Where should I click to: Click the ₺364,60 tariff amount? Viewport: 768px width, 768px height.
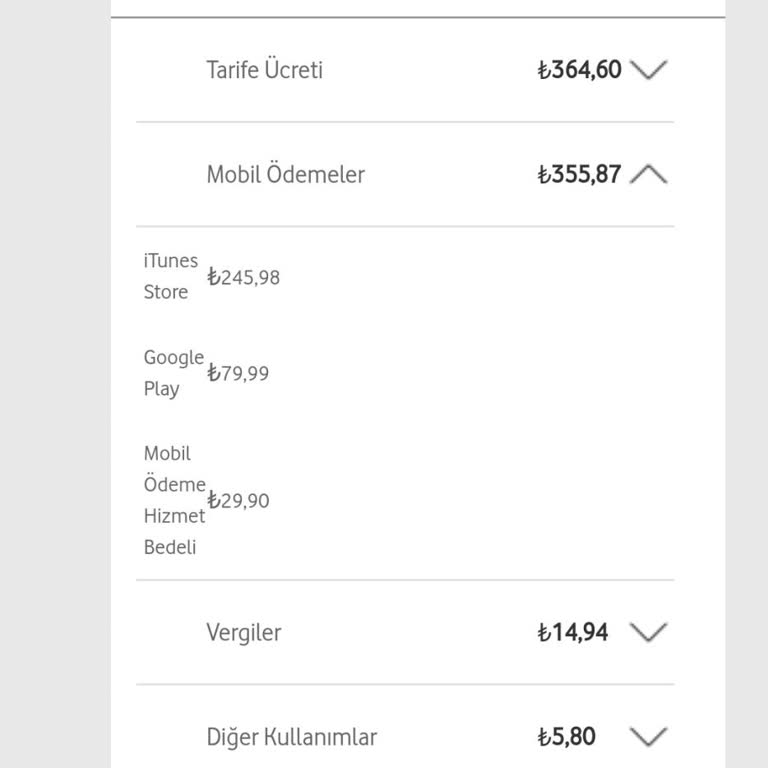coord(579,70)
